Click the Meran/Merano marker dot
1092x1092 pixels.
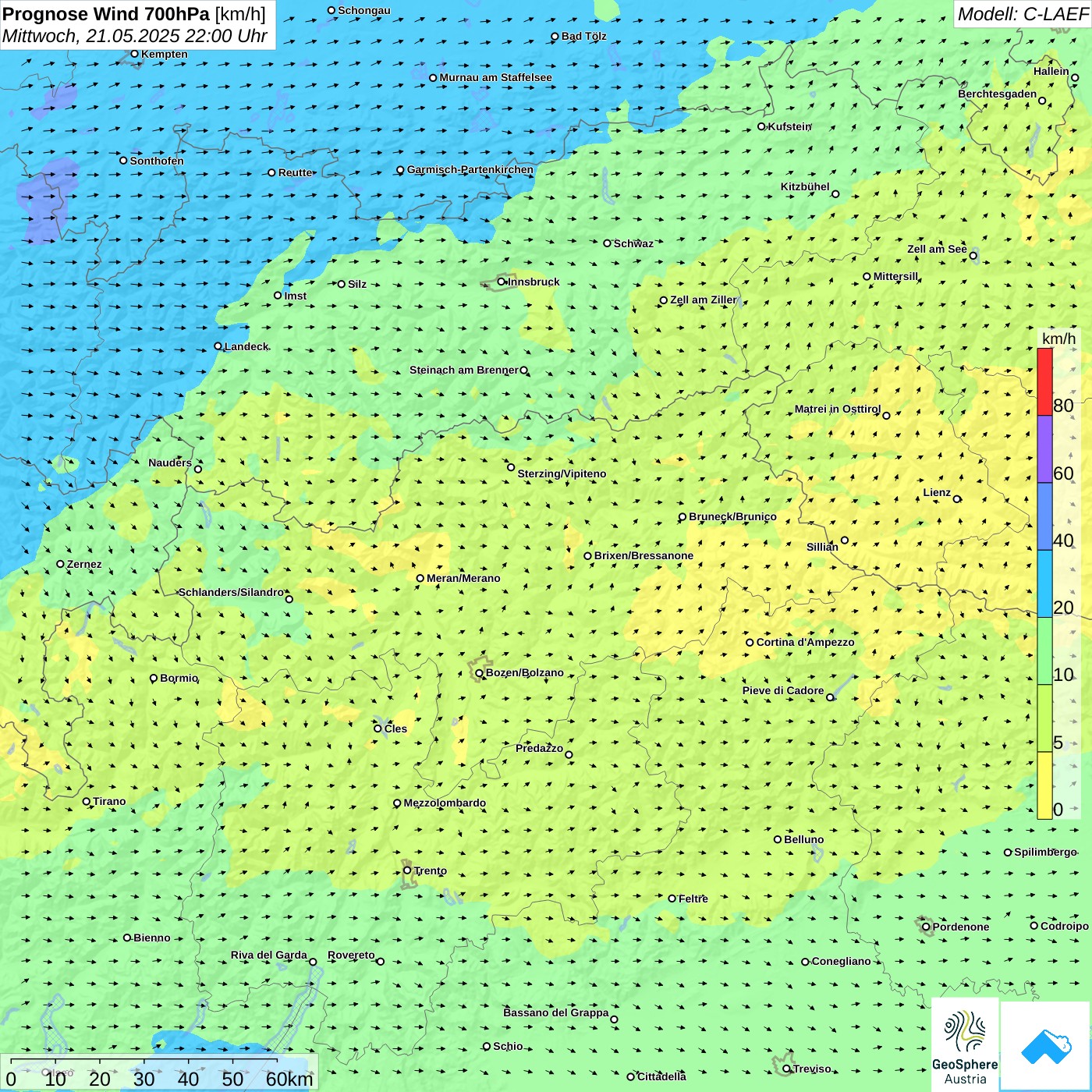420,578
